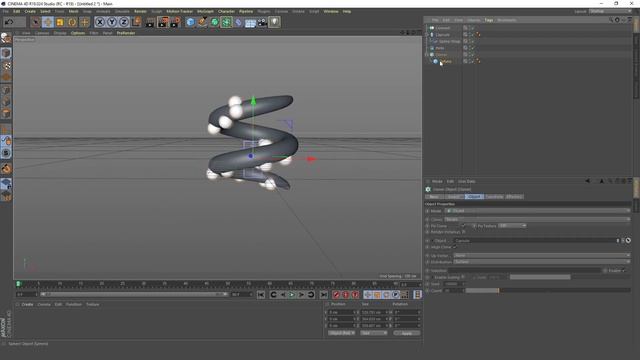Collapse the Cloner hierarchy expander
Image resolution: width=640 pixels, height=360 pixels.
427,54
